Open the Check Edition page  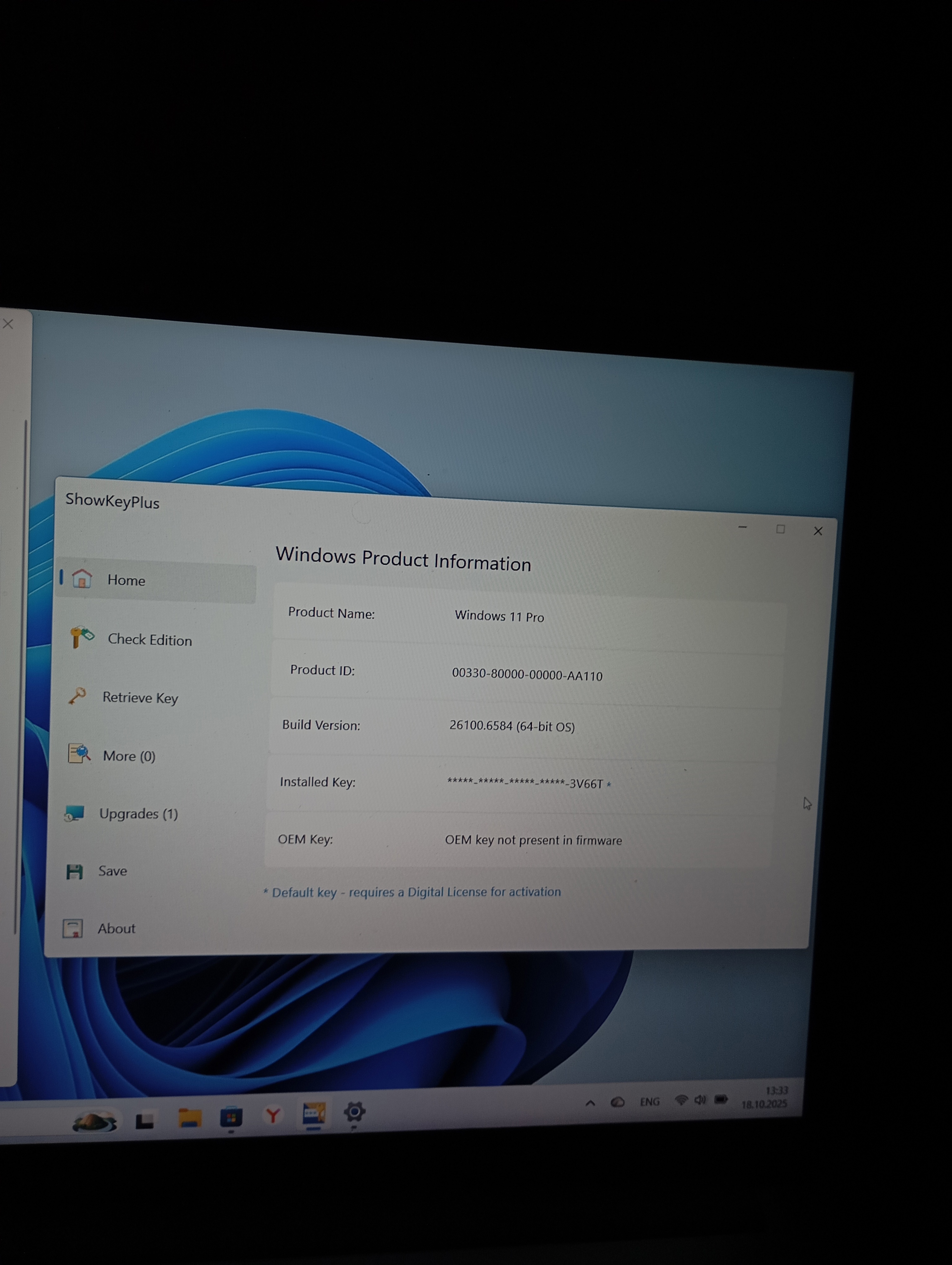point(150,639)
